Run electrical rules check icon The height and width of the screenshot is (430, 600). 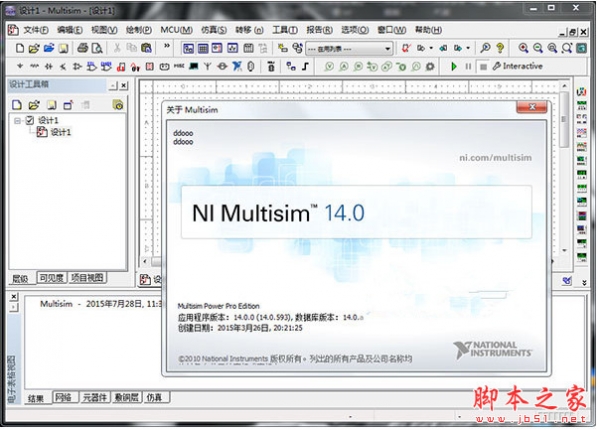(x=406, y=48)
